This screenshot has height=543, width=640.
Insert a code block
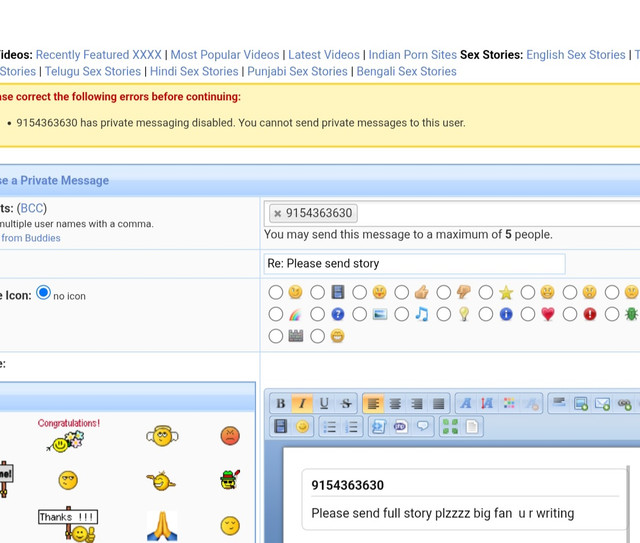point(379,427)
